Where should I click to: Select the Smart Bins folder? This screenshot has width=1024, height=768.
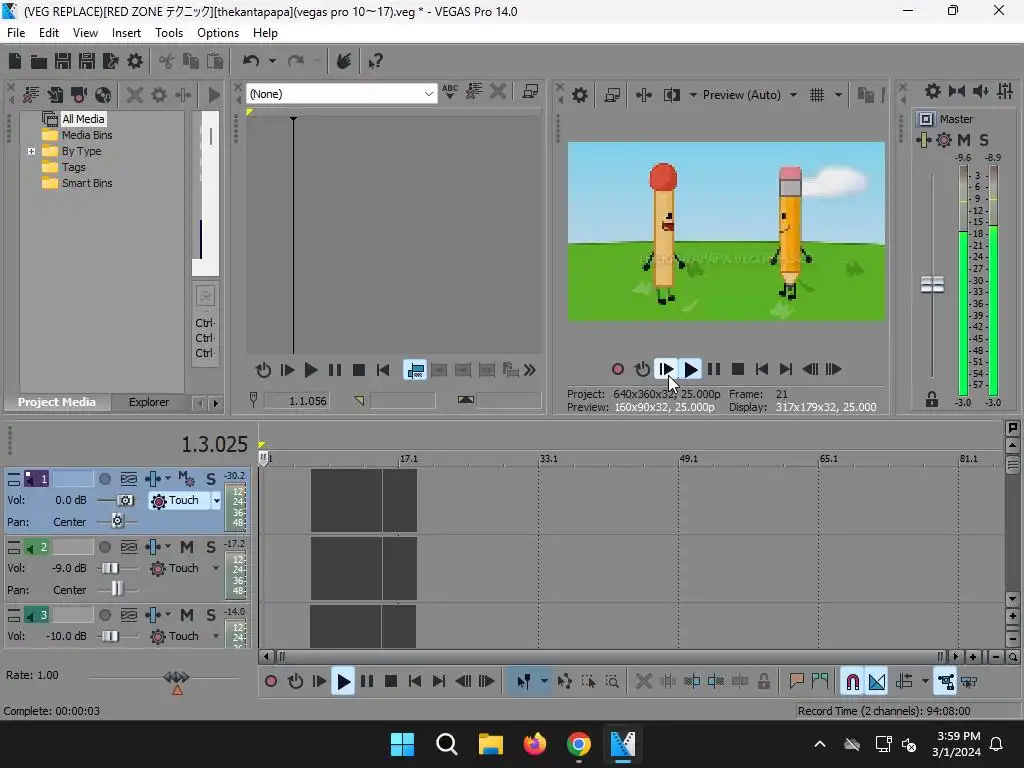pyautogui.click(x=87, y=184)
